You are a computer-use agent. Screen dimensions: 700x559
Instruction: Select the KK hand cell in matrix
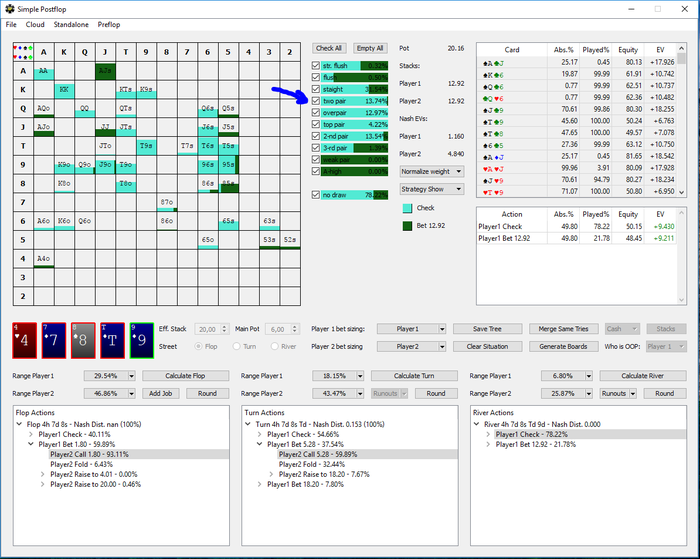click(x=63, y=90)
